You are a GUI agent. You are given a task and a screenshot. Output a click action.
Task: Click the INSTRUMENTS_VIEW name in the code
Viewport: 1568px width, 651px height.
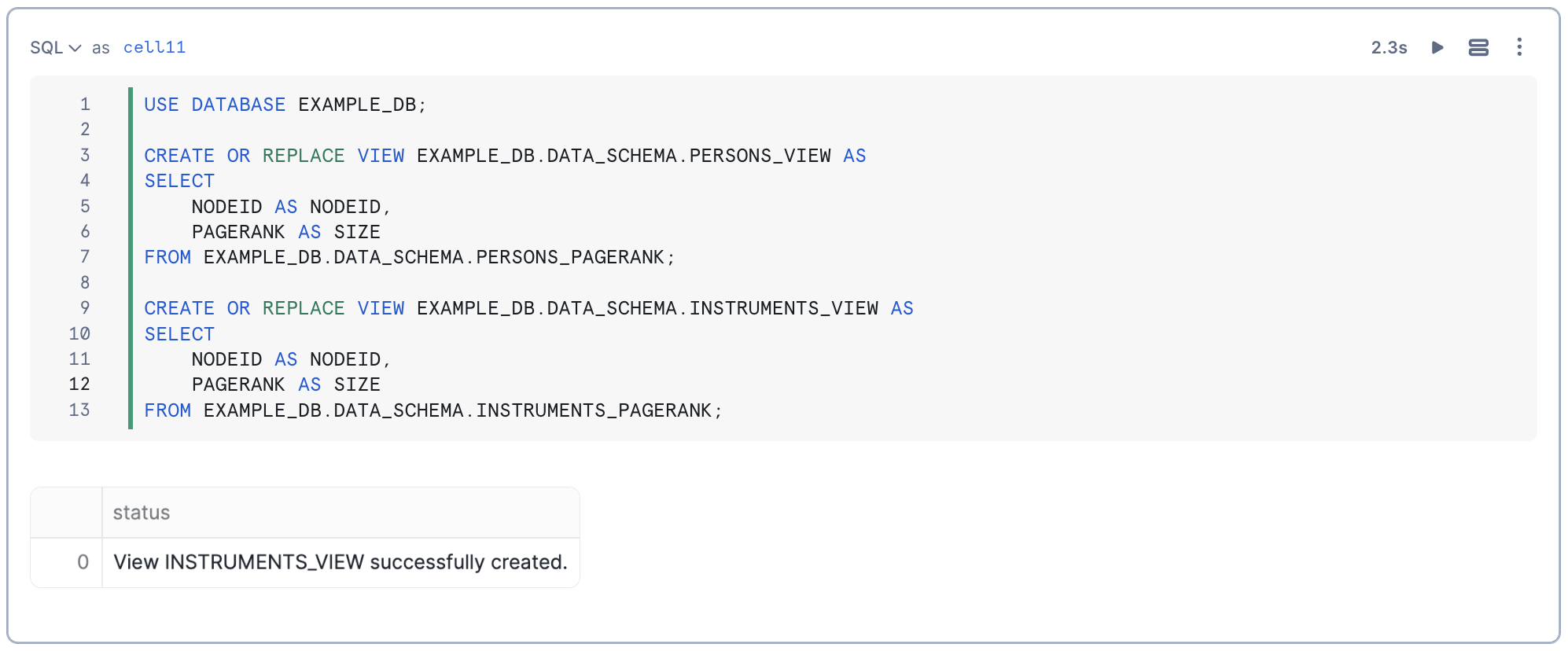(784, 308)
